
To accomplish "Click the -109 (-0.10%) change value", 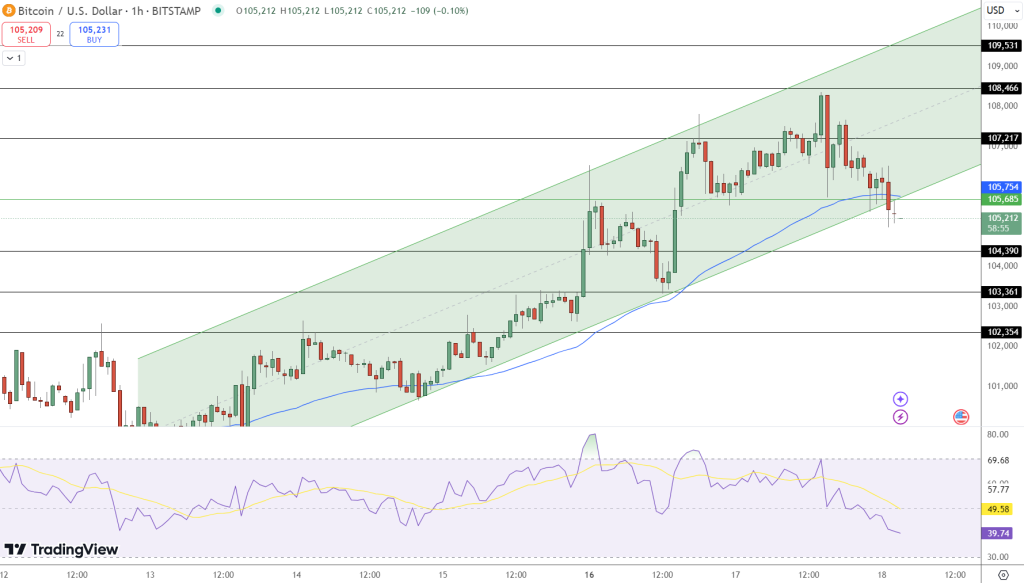I will pyautogui.click(x=440, y=10).
